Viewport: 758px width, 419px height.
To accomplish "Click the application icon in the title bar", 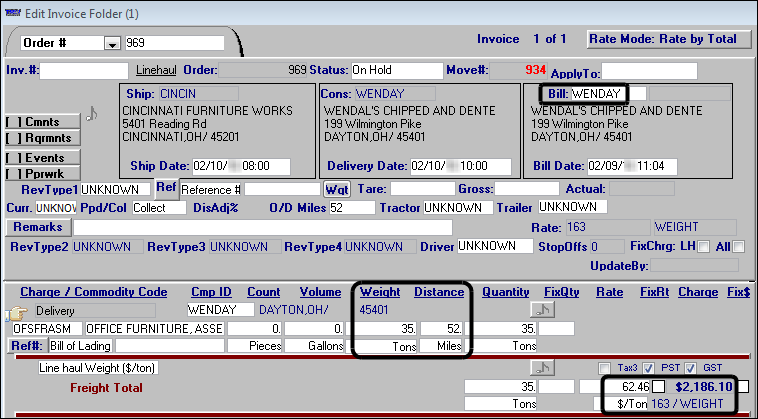I will point(13,13).
